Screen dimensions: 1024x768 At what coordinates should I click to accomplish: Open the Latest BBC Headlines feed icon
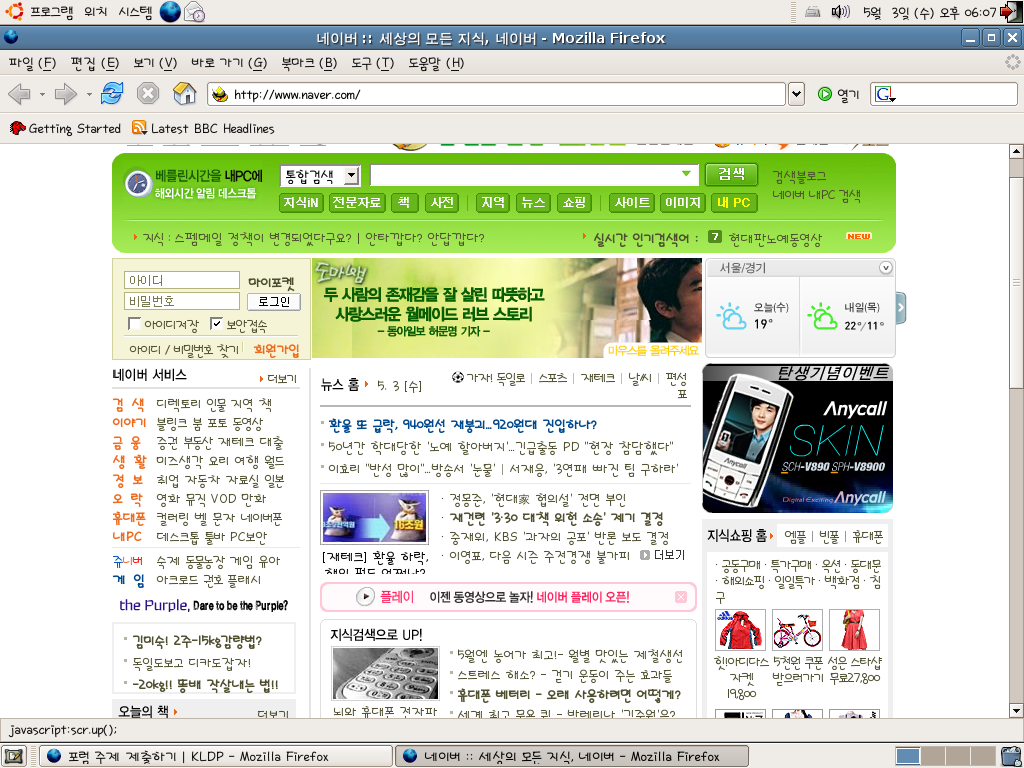pos(139,127)
